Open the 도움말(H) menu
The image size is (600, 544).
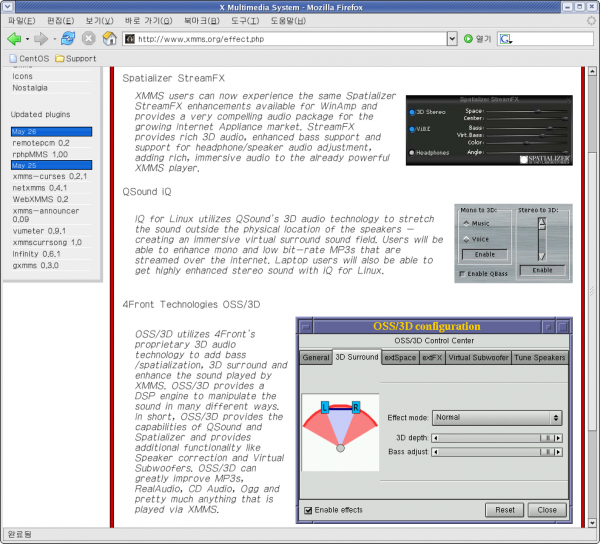pos(288,21)
